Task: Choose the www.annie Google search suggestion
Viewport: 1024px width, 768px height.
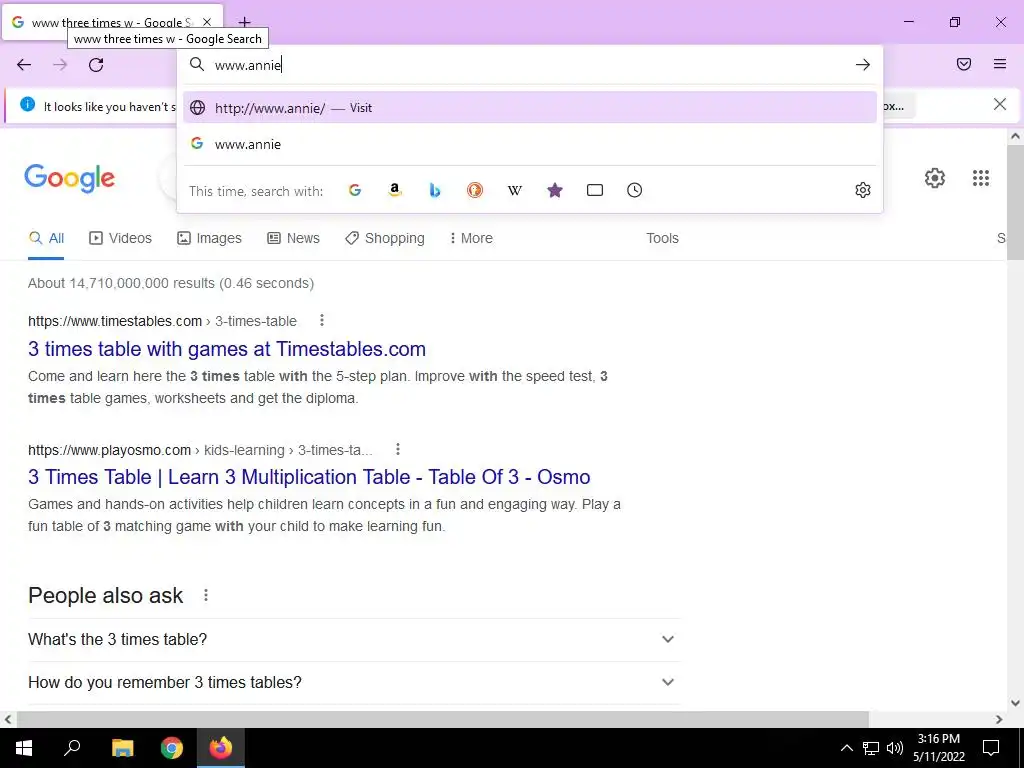Action: click(530, 144)
